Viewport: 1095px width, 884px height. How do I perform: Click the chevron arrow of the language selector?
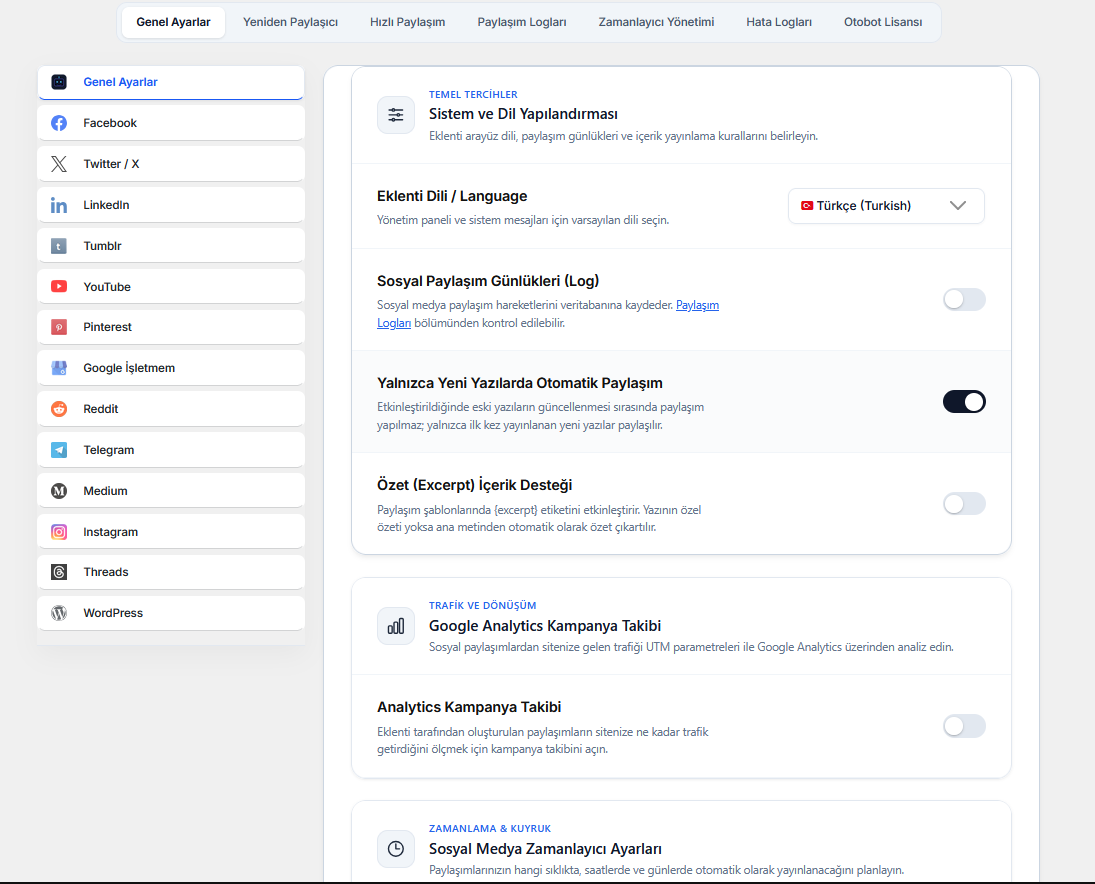[x=958, y=206]
